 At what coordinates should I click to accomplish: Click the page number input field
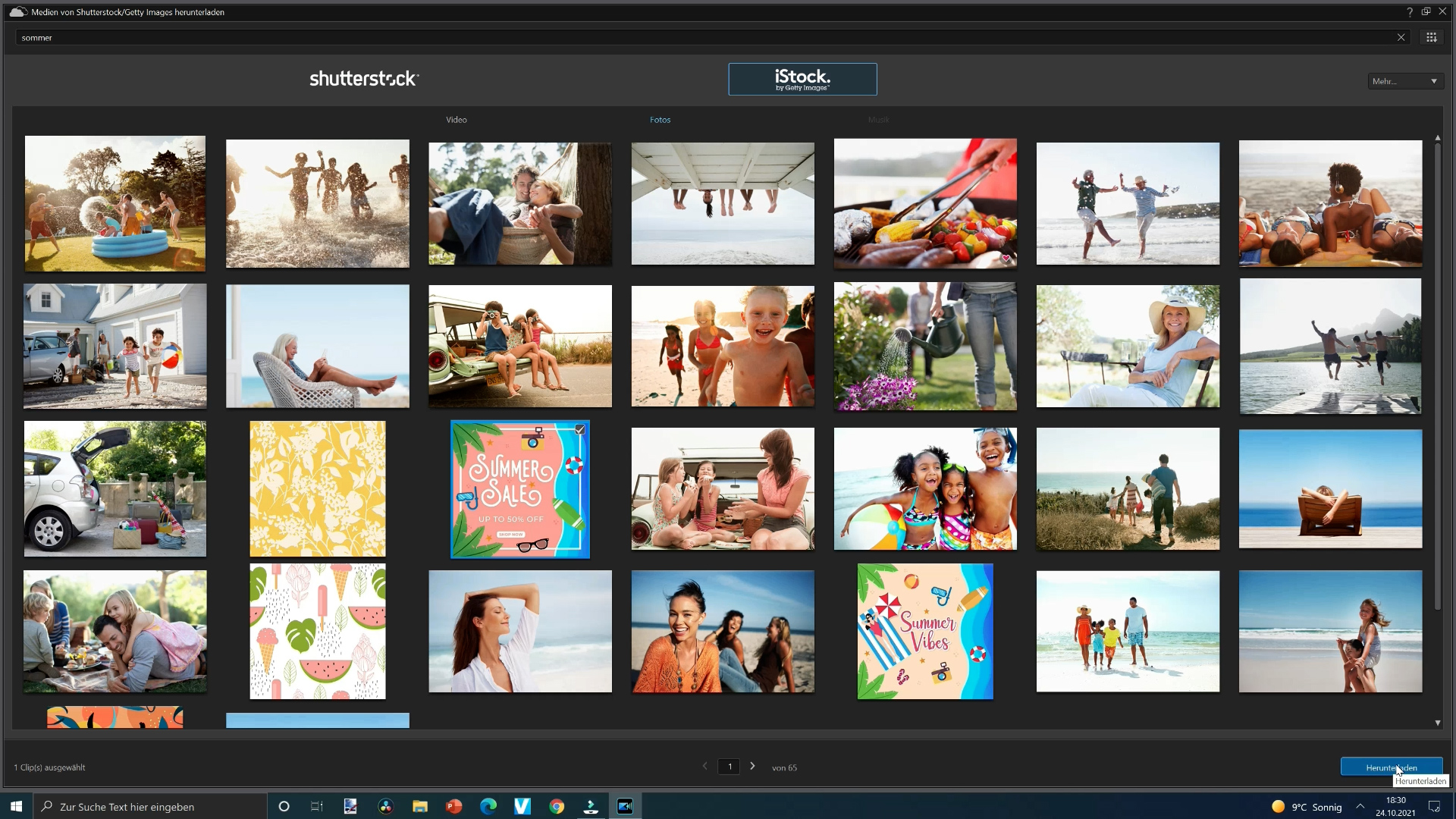tap(729, 767)
